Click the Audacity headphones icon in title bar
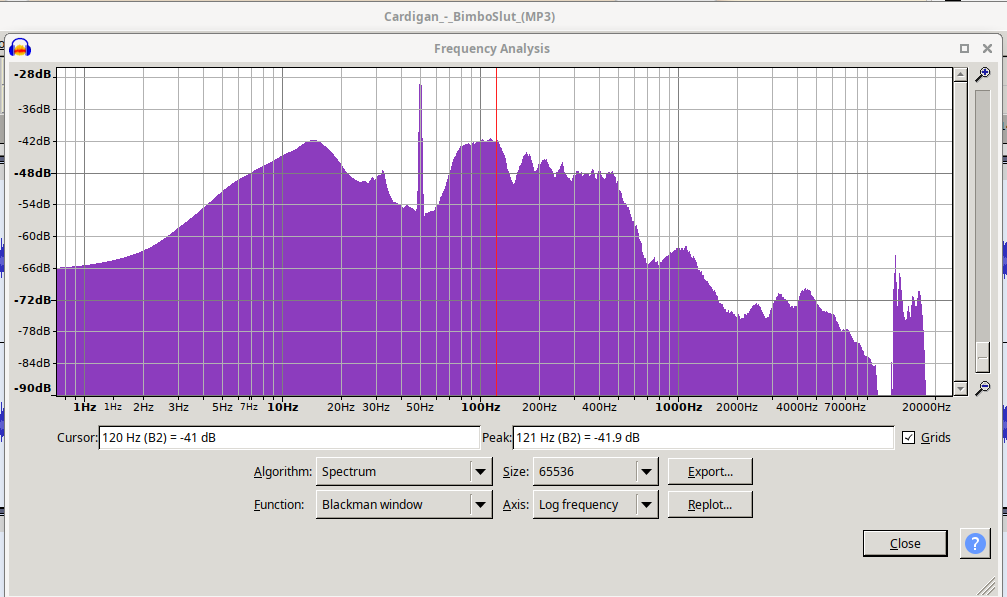The width and height of the screenshot is (1007, 597). click(19, 48)
